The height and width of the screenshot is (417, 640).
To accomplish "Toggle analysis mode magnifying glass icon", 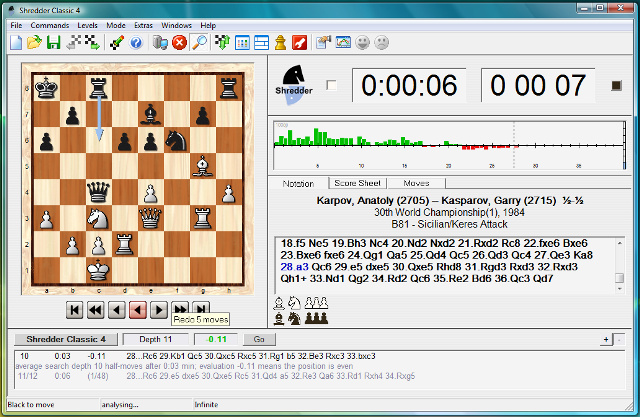I will point(200,42).
